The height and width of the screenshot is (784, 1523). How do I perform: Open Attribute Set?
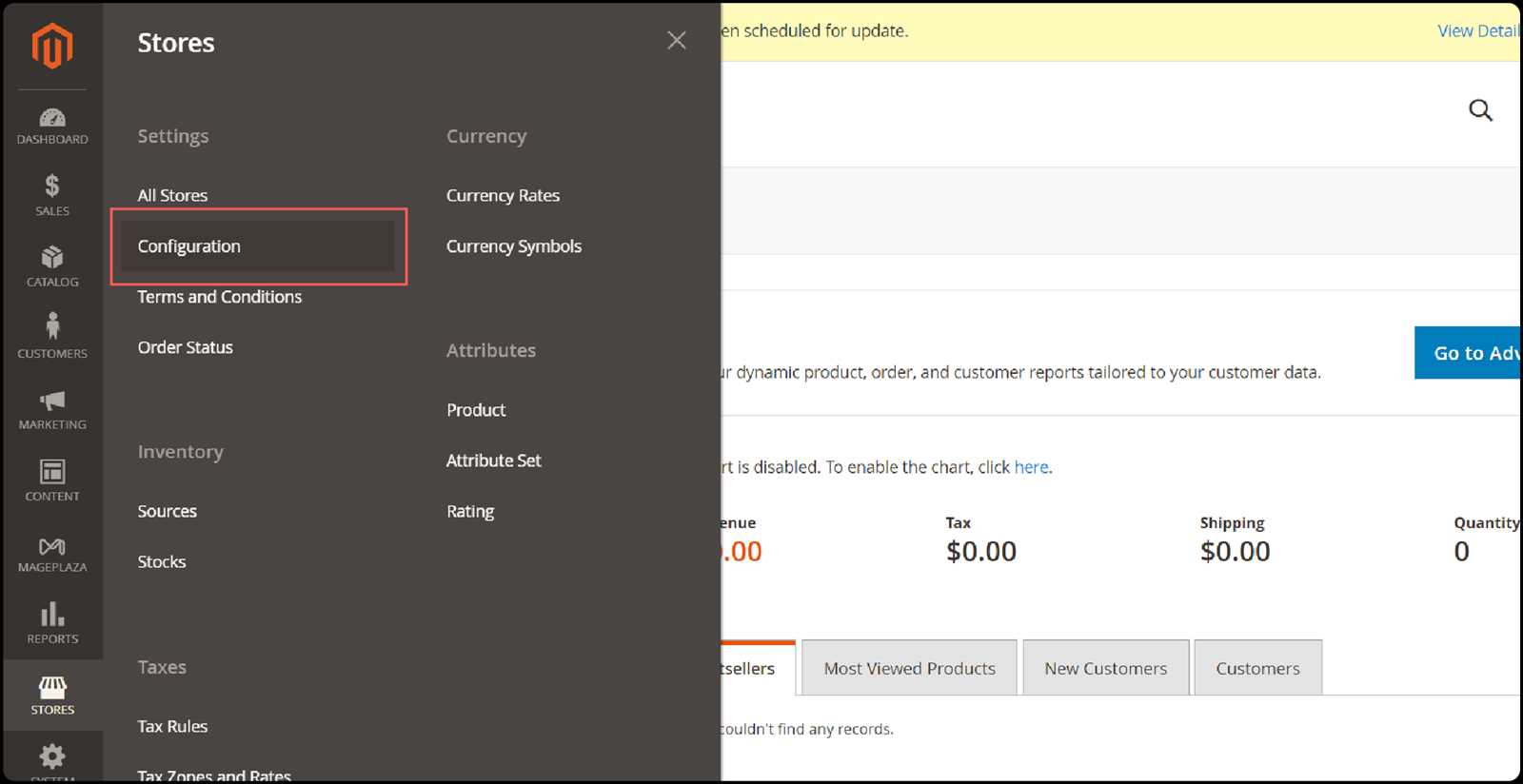point(493,461)
